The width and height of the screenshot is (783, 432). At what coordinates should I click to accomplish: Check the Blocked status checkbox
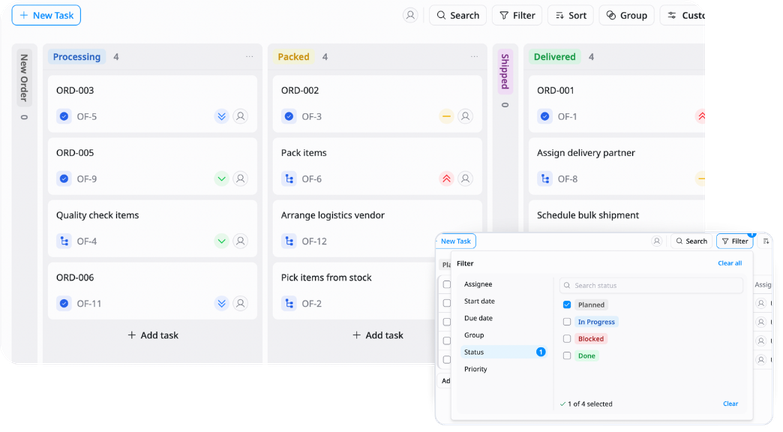coord(567,339)
